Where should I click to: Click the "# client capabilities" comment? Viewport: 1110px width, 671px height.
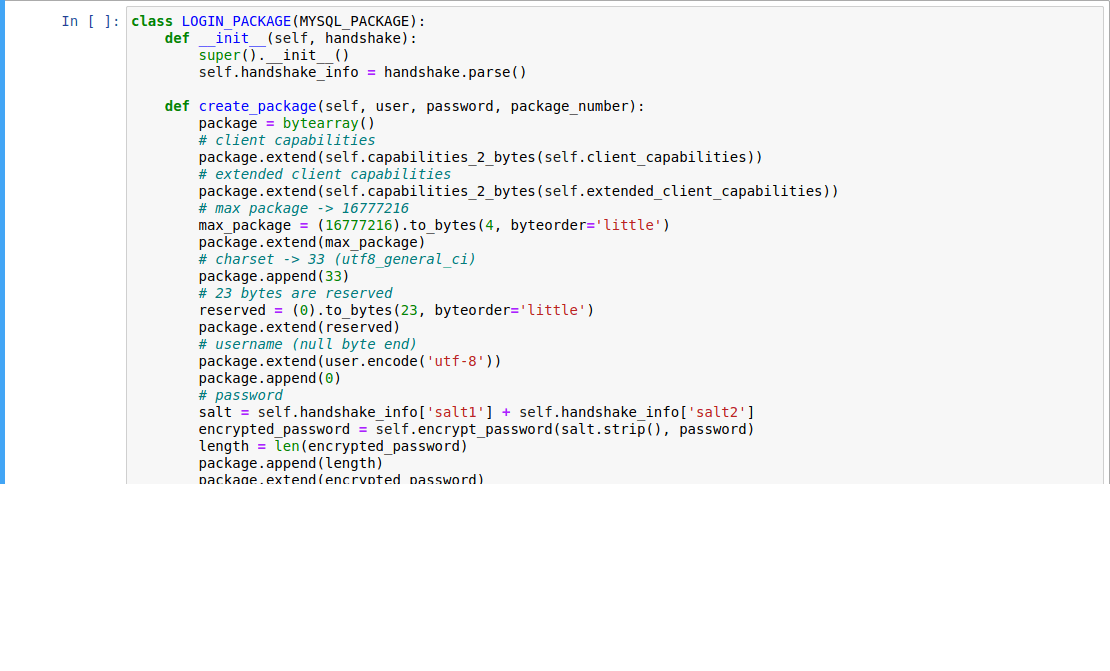(287, 140)
